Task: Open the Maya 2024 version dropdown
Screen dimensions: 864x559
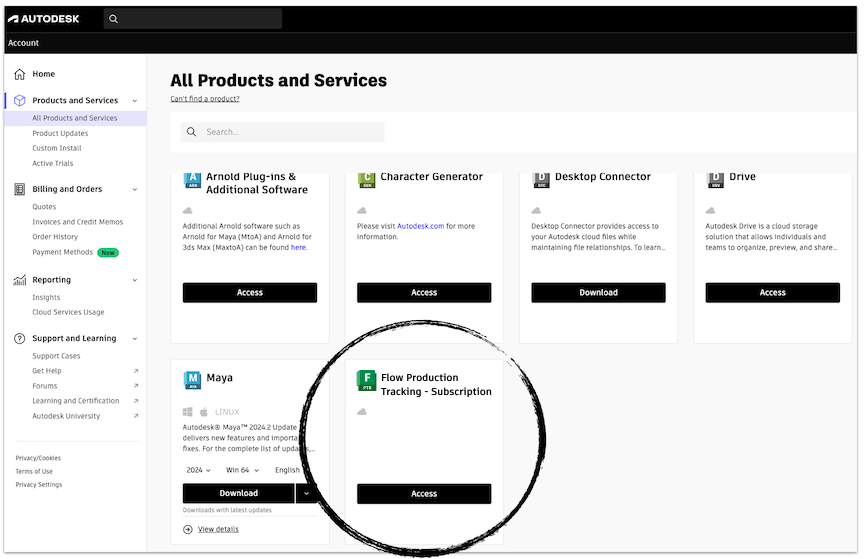Action: point(198,470)
